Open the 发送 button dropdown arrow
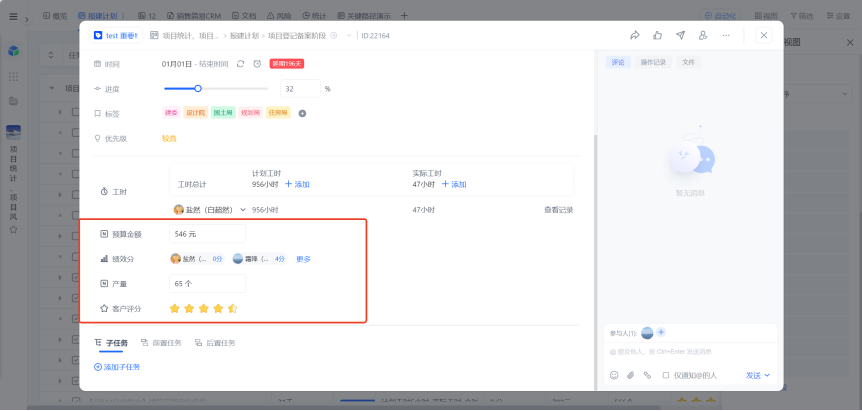The image size is (862, 411). [x=767, y=375]
